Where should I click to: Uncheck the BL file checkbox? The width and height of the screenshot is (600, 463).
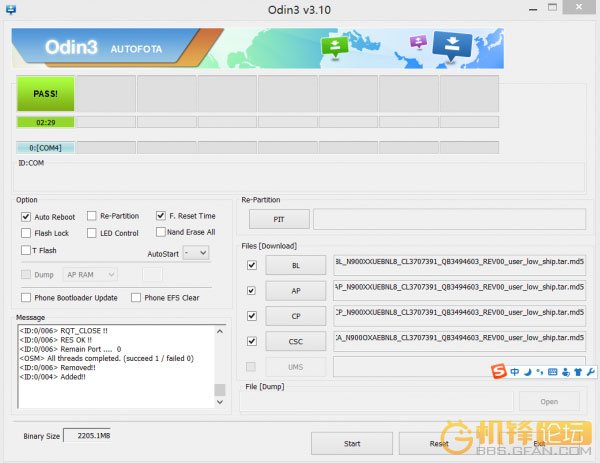coord(252,265)
